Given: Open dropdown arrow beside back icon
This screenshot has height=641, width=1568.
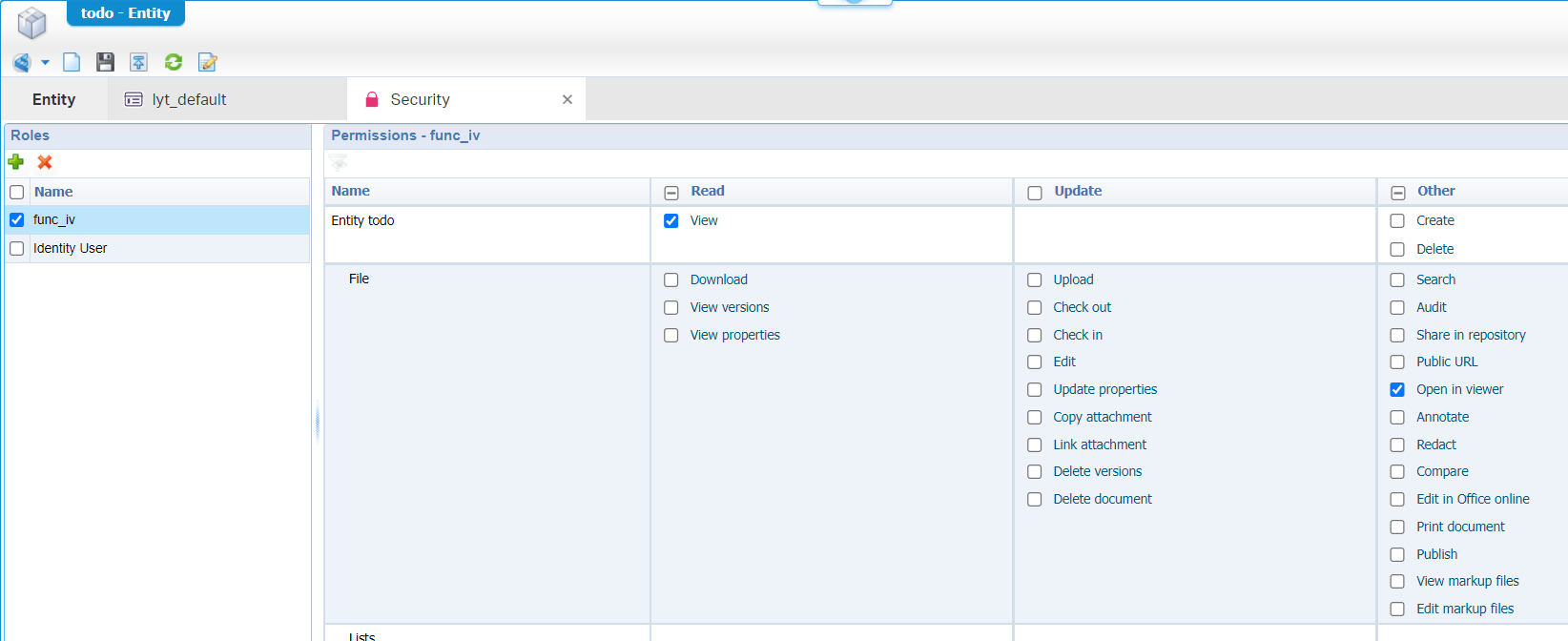Looking at the screenshot, I should click(45, 63).
